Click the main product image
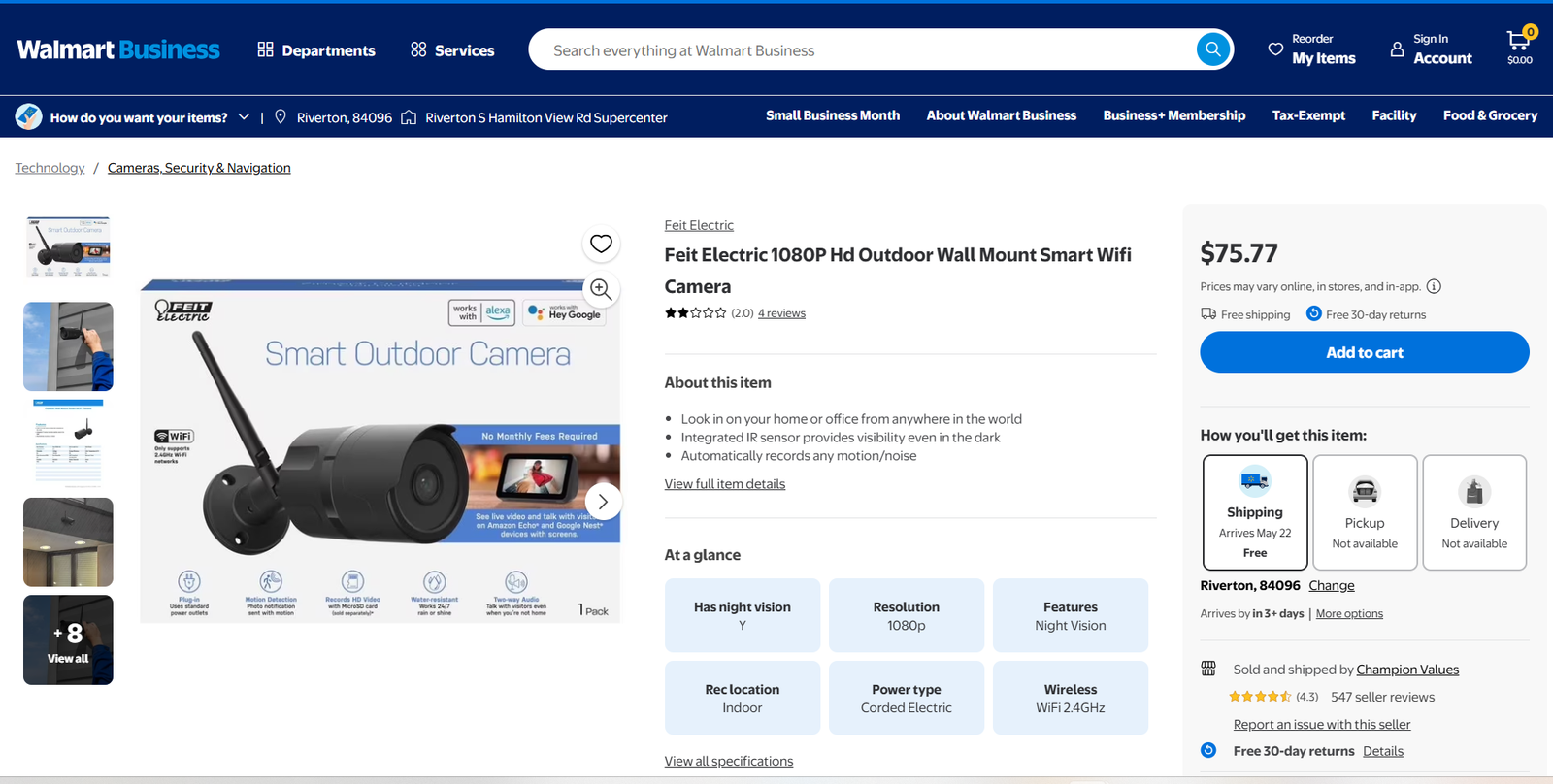Screen dimensions: 1553x784 (380, 451)
